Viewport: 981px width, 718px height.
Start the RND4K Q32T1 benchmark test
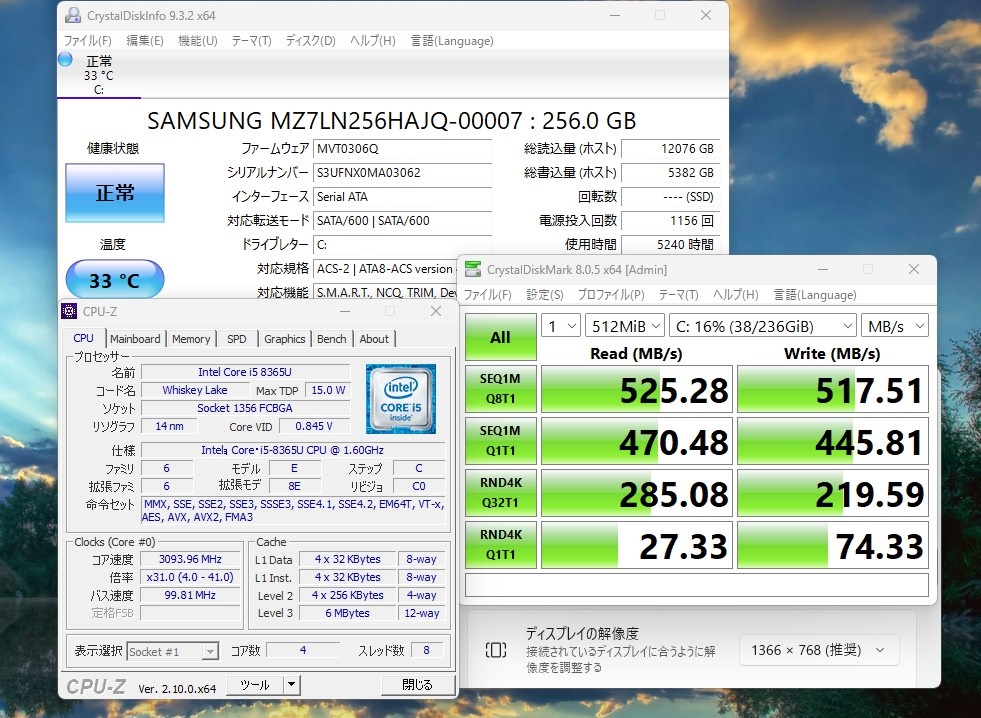pyautogui.click(x=501, y=493)
